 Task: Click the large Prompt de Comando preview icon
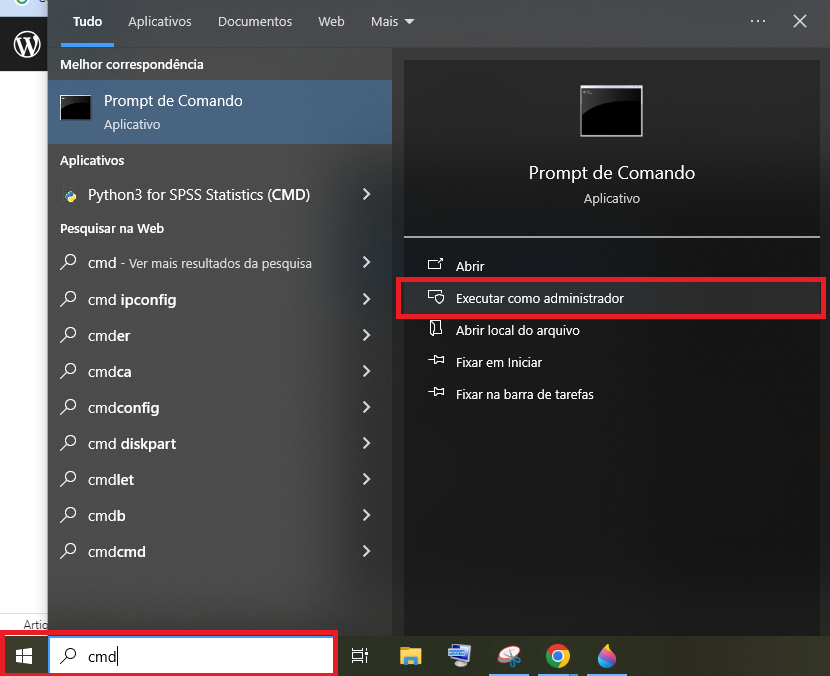611,111
